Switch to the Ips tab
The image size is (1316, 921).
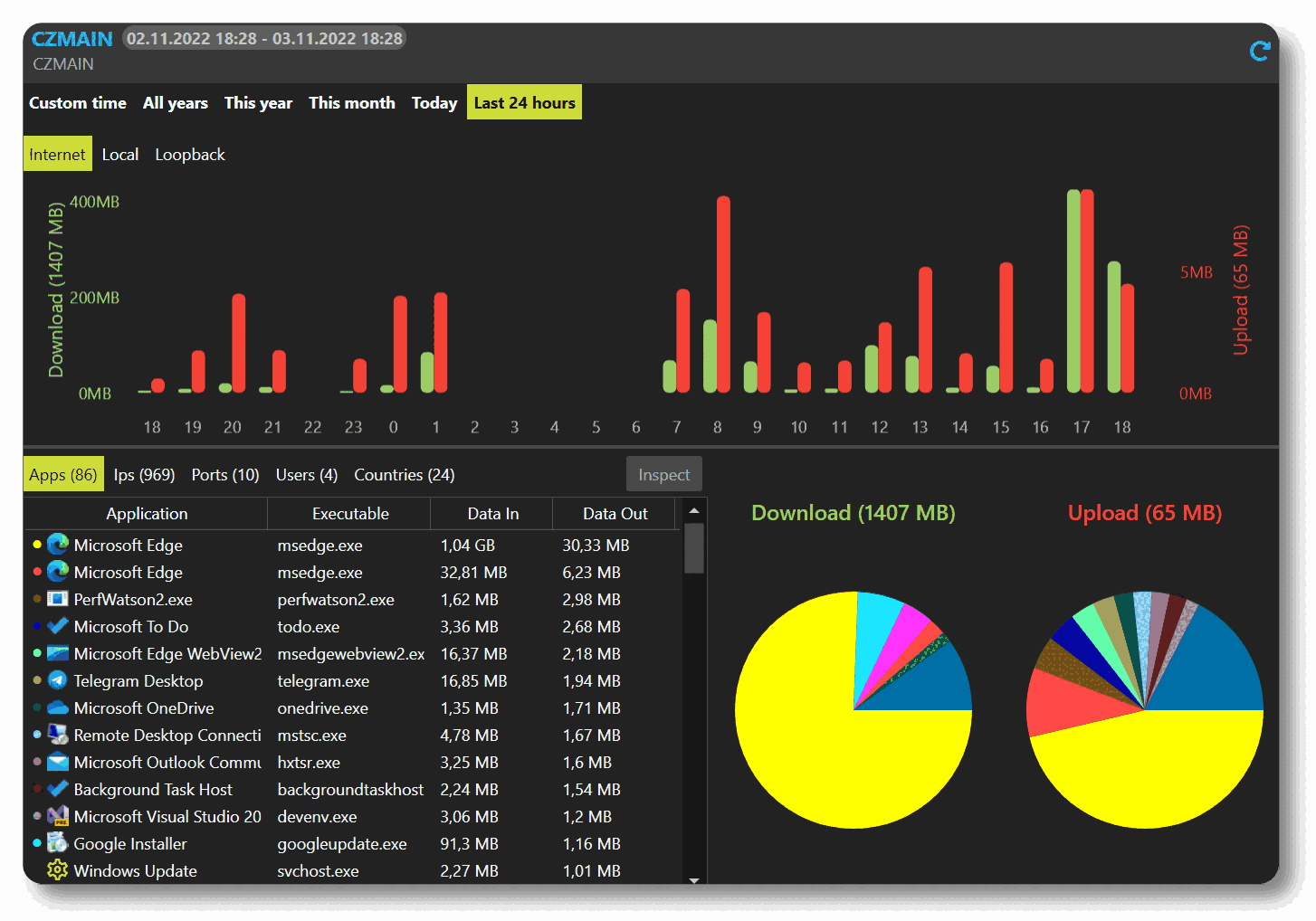(144, 473)
